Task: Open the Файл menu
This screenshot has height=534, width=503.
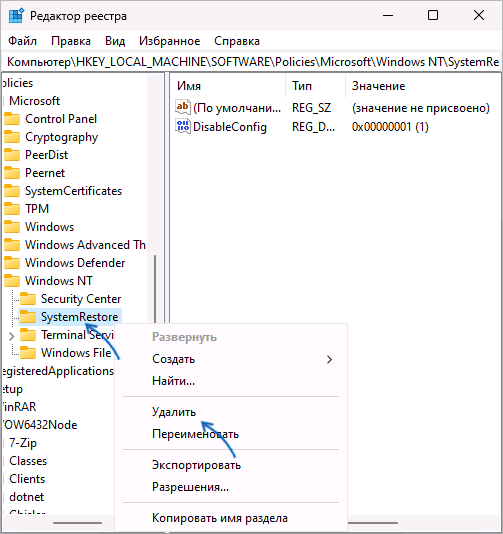Action: pyautogui.click(x=22, y=41)
